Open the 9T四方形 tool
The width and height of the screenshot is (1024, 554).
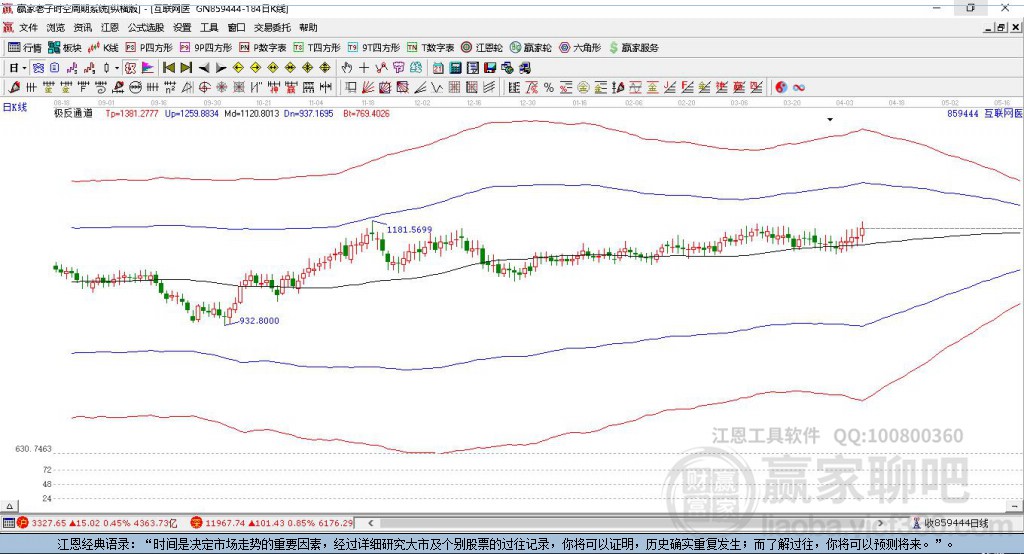click(374, 48)
